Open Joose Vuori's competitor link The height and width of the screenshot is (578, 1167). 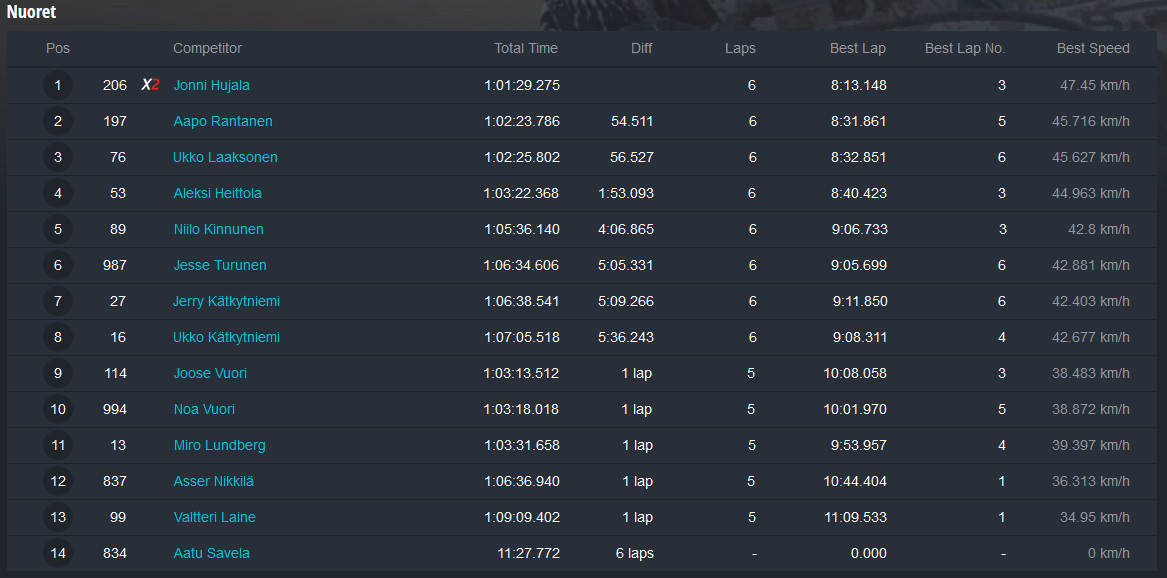(210, 373)
